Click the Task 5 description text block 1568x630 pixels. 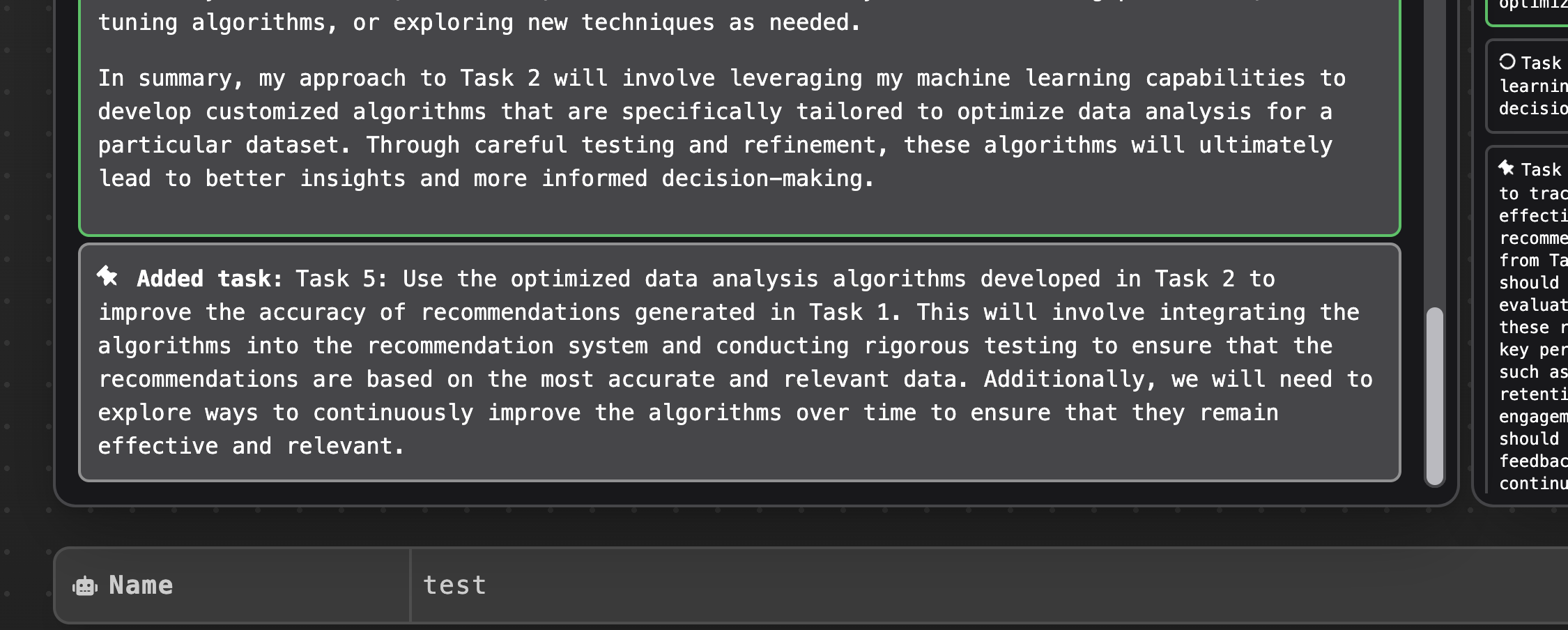click(x=739, y=362)
